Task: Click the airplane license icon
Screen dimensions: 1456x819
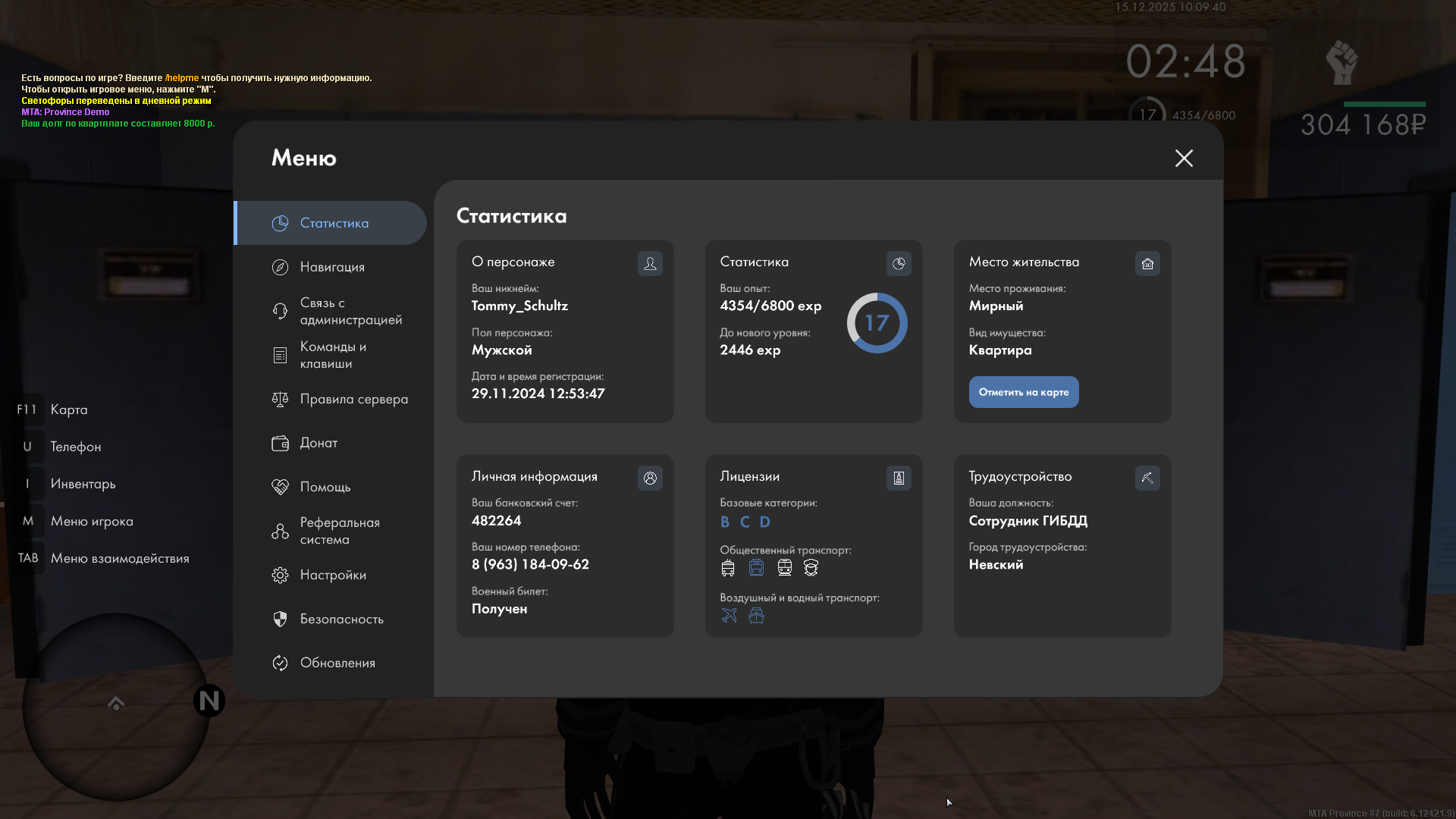Action: [729, 616]
